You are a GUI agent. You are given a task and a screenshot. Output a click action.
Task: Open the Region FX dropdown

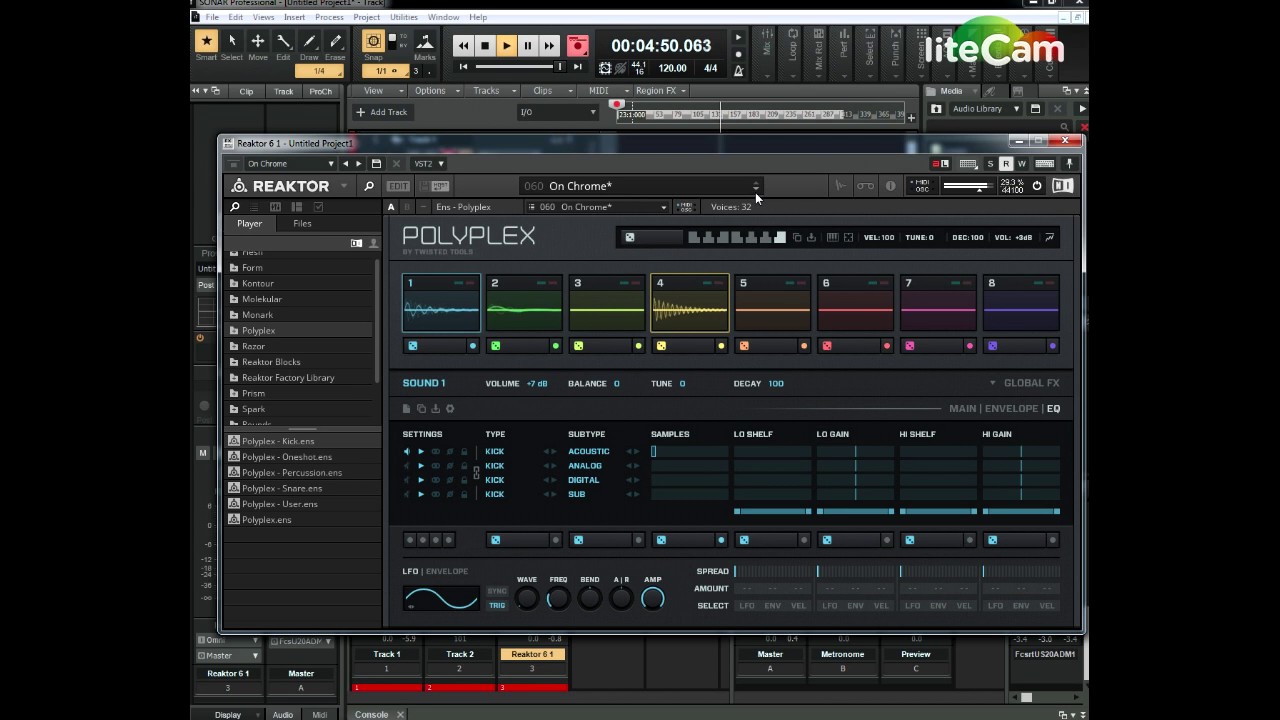click(662, 91)
